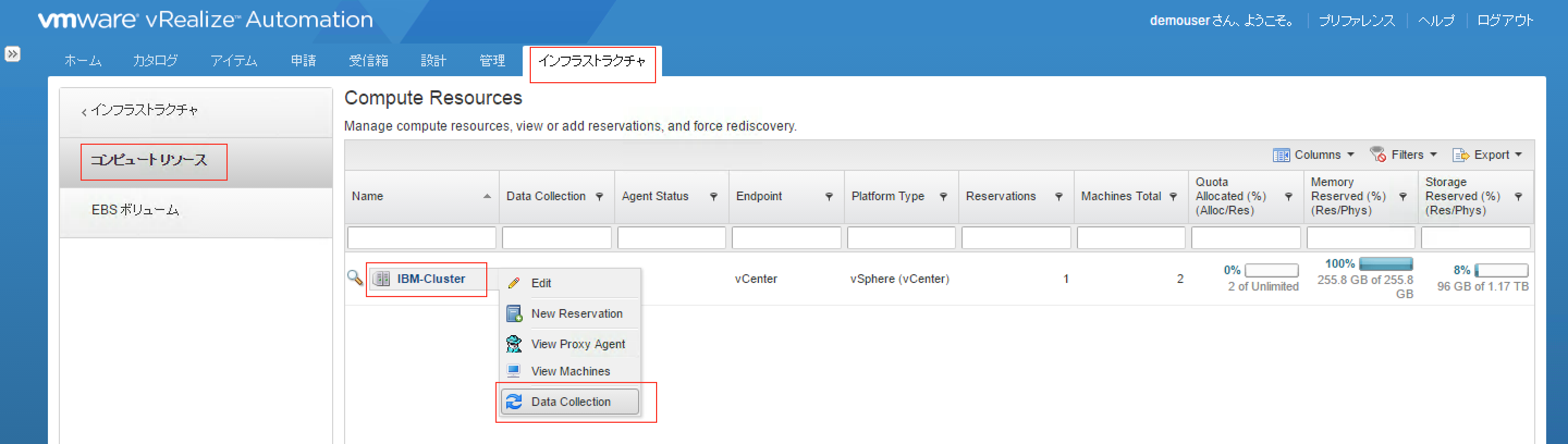This screenshot has width=1568, height=444.
Task: Click the vCenter endpoint cell
Action: click(756, 279)
